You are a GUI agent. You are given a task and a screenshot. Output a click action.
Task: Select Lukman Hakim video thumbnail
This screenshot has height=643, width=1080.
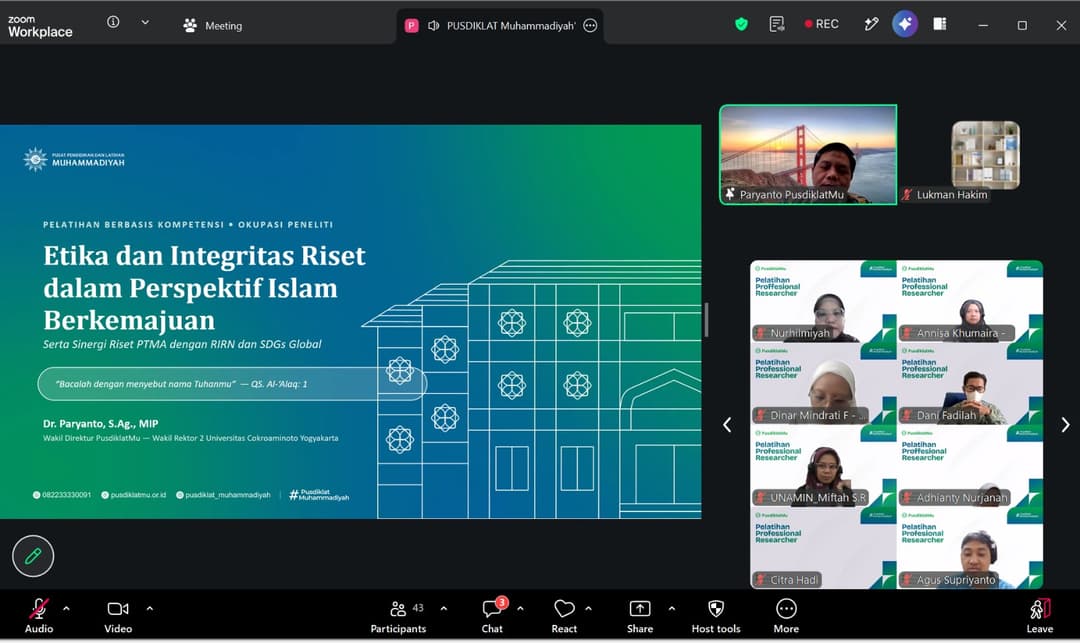tap(986, 156)
